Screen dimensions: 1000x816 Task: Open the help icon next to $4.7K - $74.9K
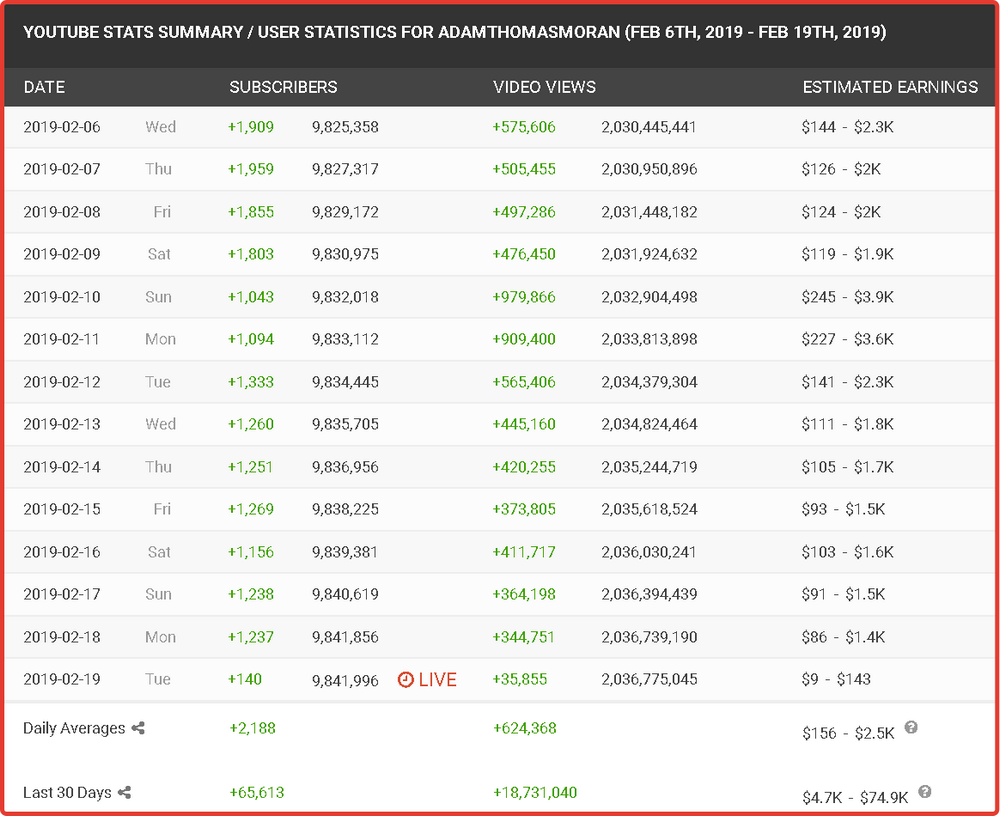(925, 792)
